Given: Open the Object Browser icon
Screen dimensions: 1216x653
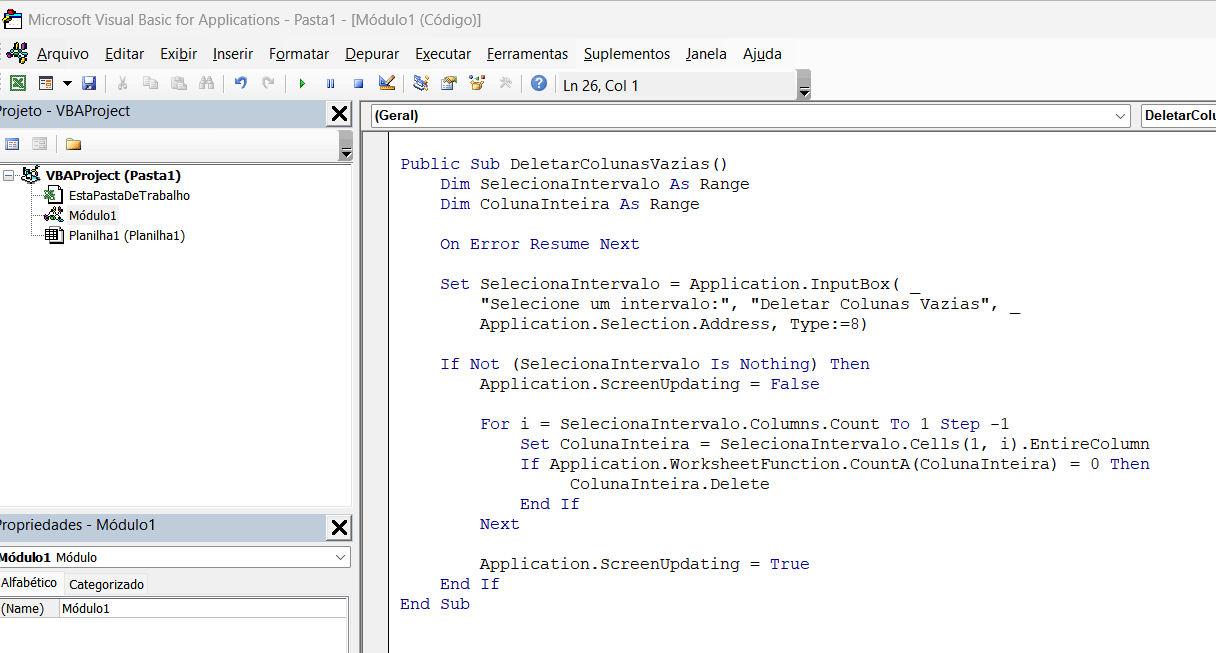Looking at the screenshot, I should click(x=477, y=84).
